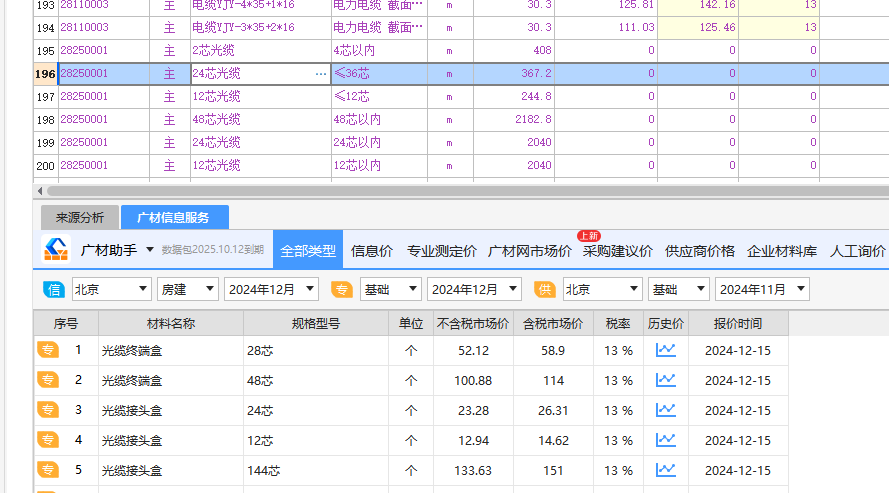Image resolution: width=889 pixels, height=493 pixels.
Task: Click the 规格型号 column header
Action: [316, 324]
